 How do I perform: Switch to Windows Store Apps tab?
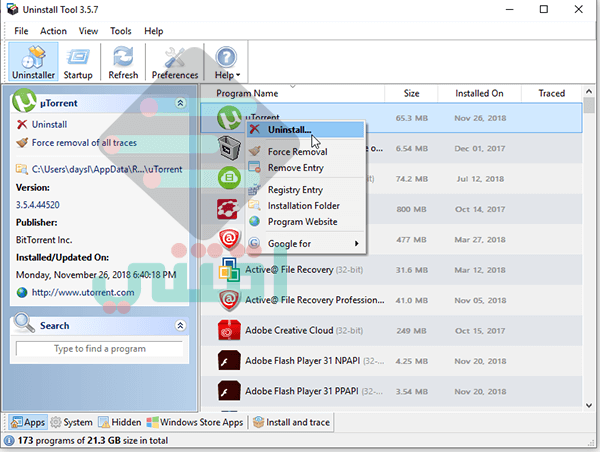coord(195,423)
